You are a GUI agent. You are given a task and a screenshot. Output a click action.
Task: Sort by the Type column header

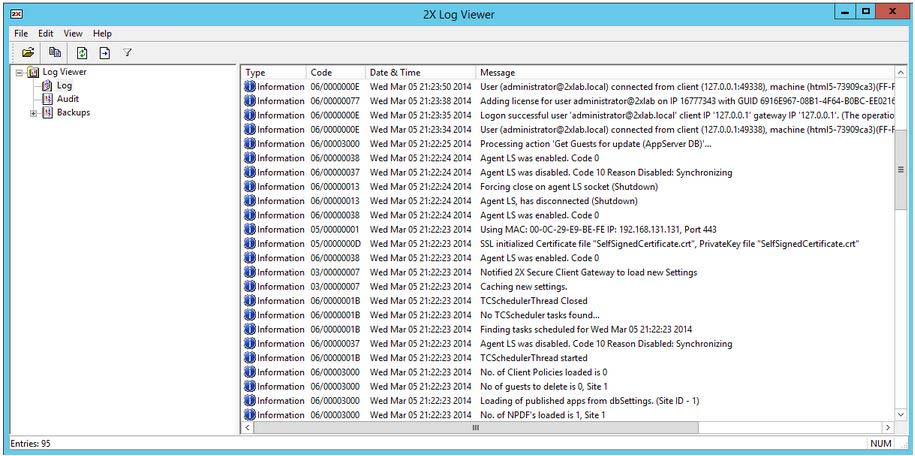[x=274, y=72]
